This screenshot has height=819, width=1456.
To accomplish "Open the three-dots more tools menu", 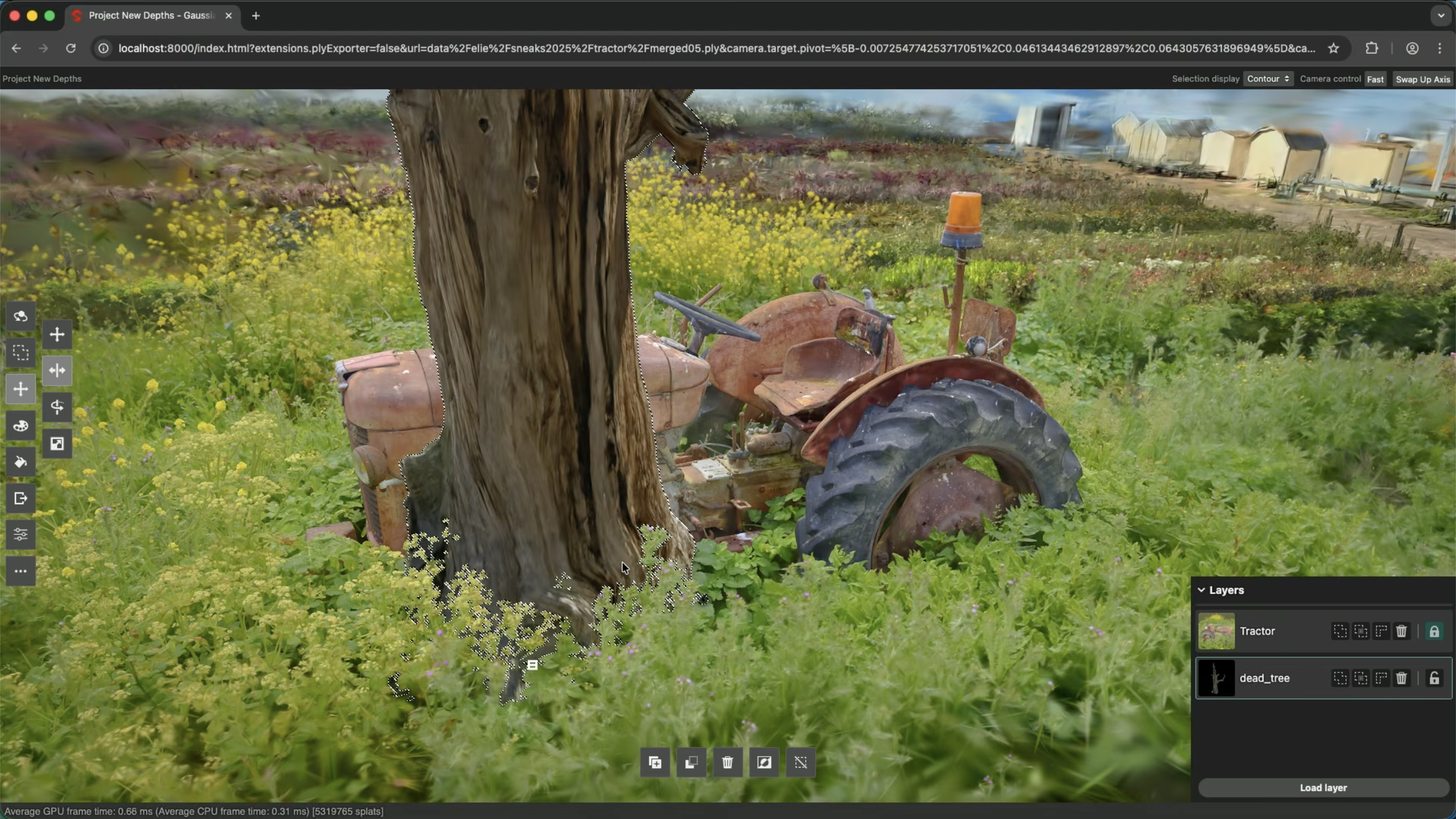I will click(21, 571).
